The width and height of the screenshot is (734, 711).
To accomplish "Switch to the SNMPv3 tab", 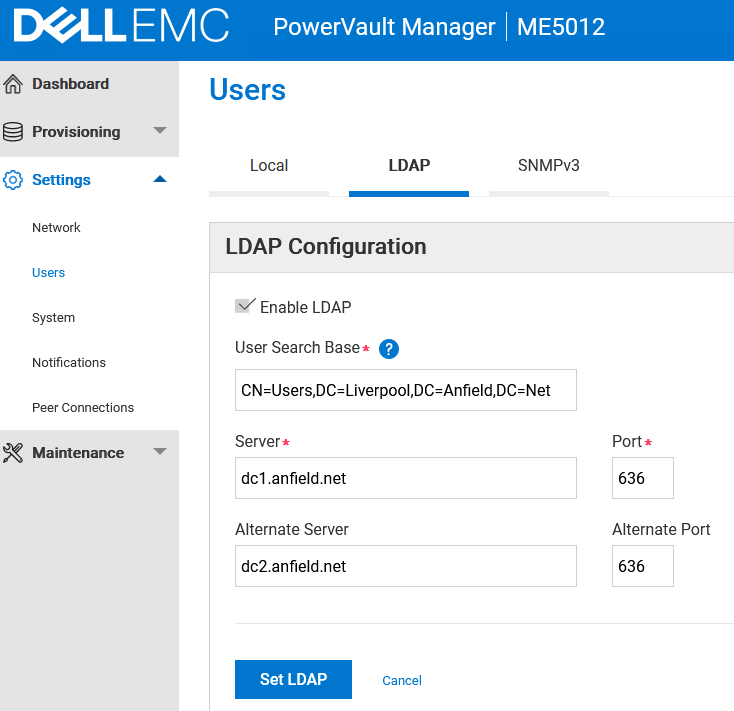I will click(548, 166).
